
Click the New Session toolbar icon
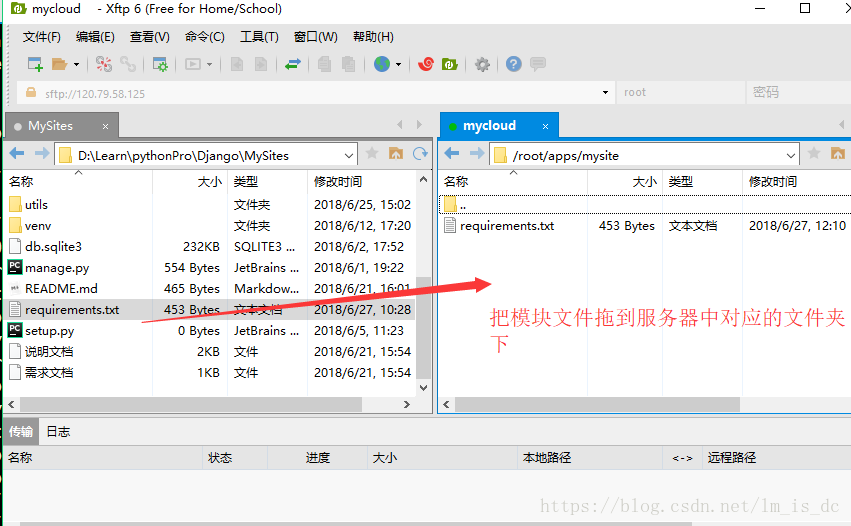[35, 64]
